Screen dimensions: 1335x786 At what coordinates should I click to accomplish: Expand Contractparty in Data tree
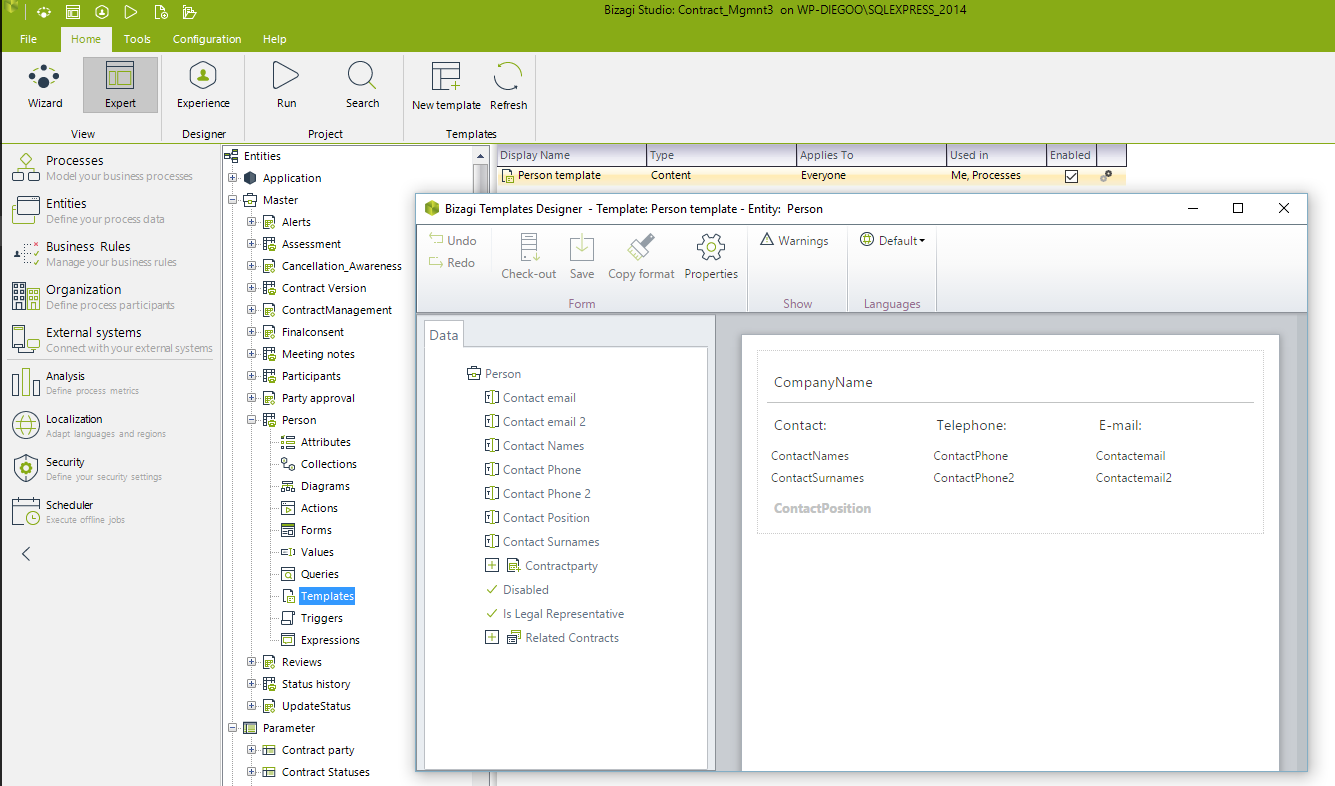click(491, 565)
